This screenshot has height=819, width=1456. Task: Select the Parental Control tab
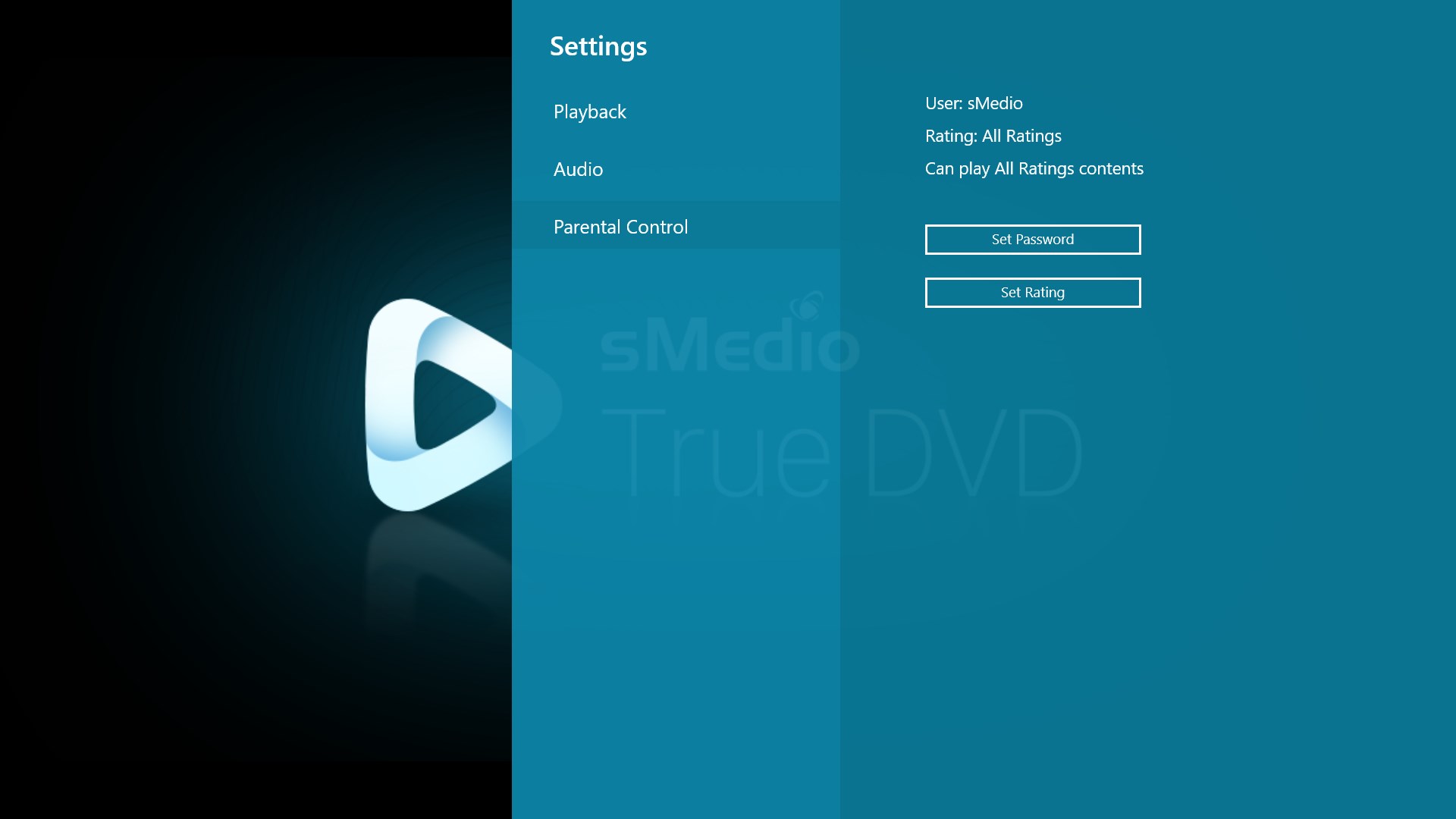tap(620, 226)
